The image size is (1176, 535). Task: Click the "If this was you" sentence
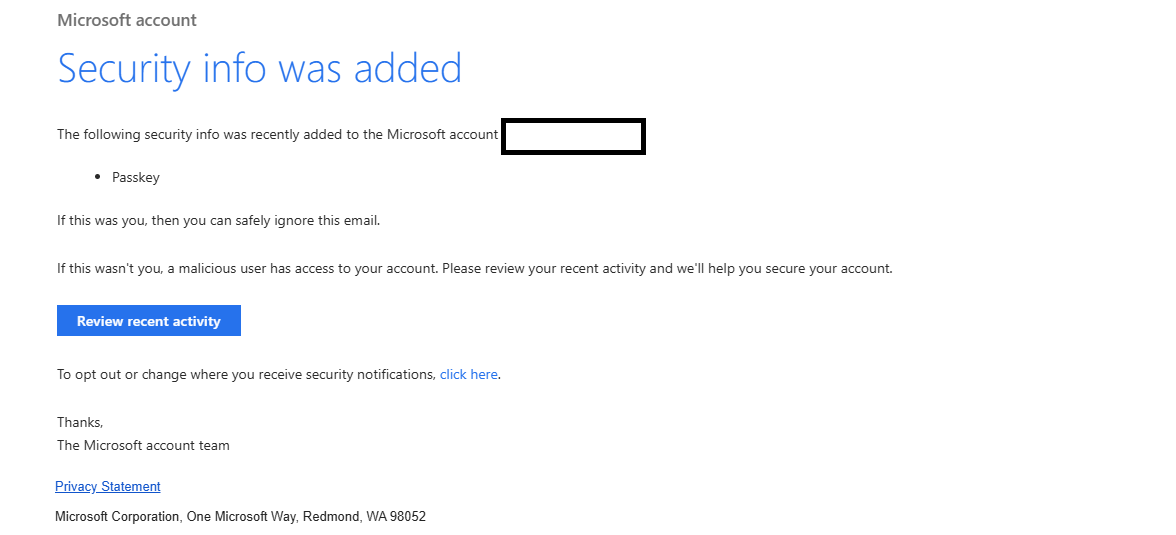tap(219, 221)
